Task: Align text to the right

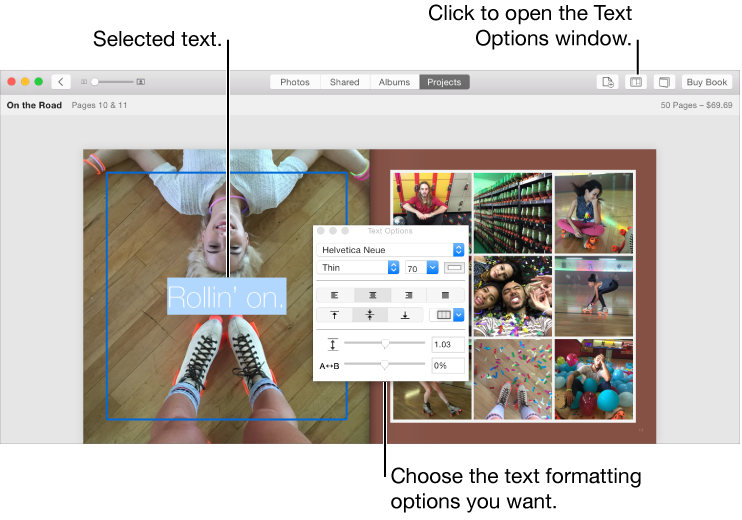Action: pyautogui.click(x=408, y=295)
